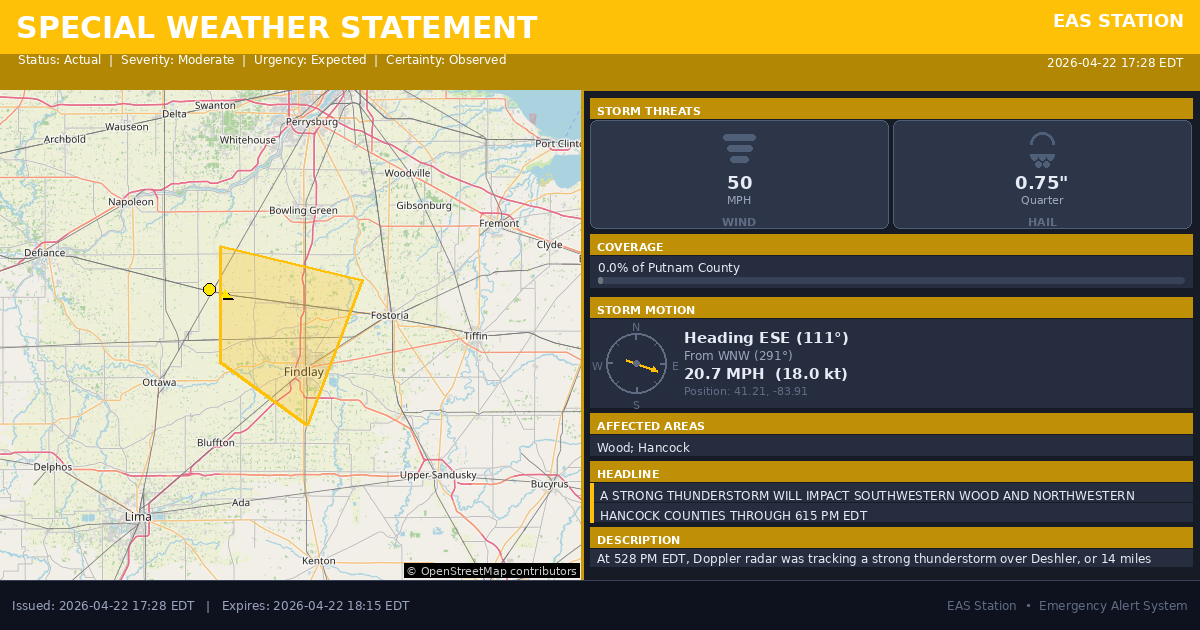Viewport: 1200px width, 630px height.
Task: Click the Putnam County coverage bar
Action: 890,281
